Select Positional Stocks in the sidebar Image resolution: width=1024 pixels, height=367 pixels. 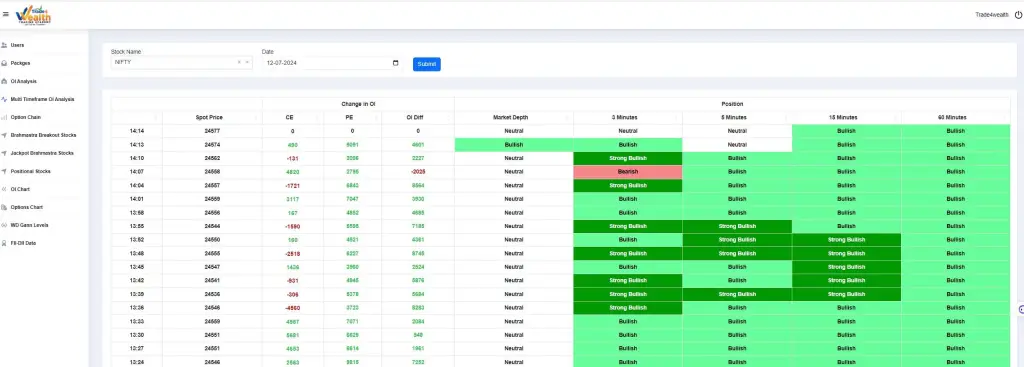click(30, 171)
